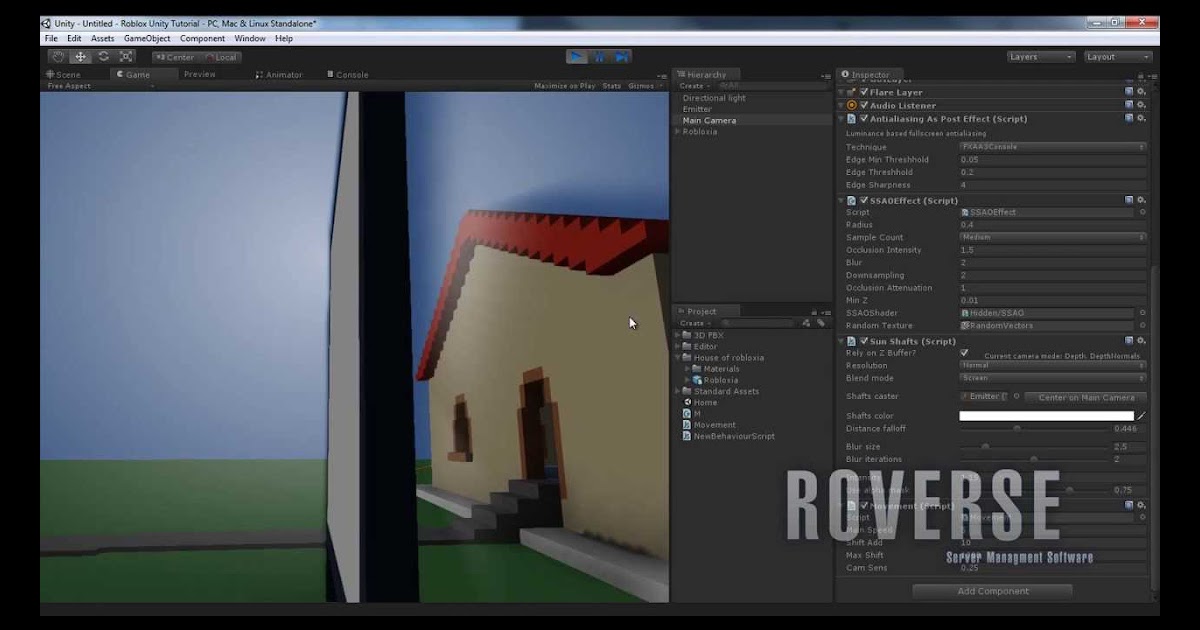The width and height of the screenshot is (1200, 630).
Task: Click the Audio Listener component icon
Action: 852,105
